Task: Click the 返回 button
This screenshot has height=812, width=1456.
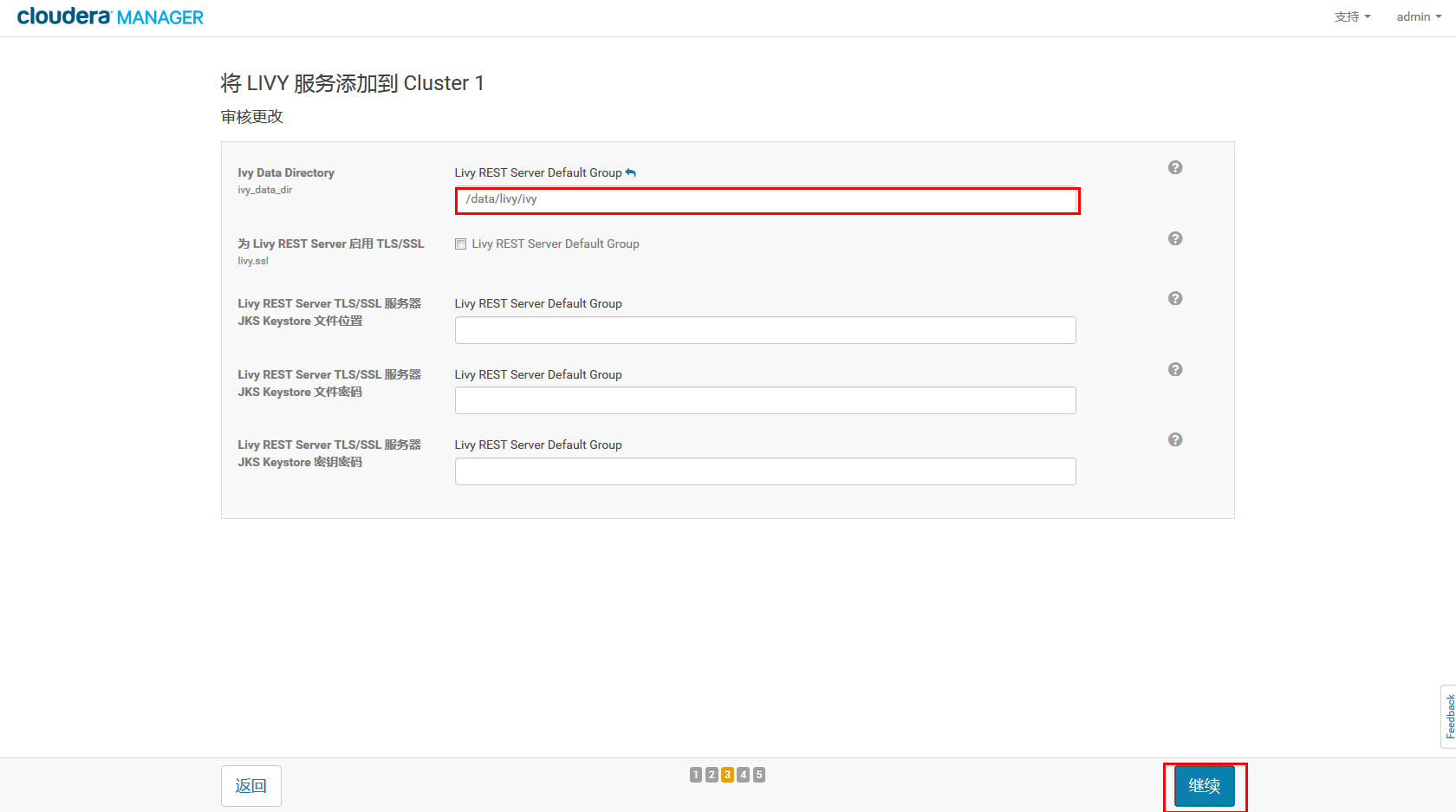Action: click(251, 786)
